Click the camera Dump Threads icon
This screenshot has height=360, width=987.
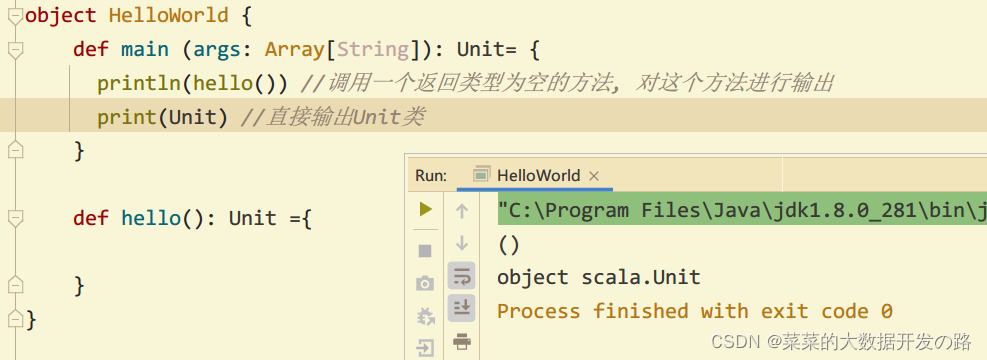pos(426,284)
